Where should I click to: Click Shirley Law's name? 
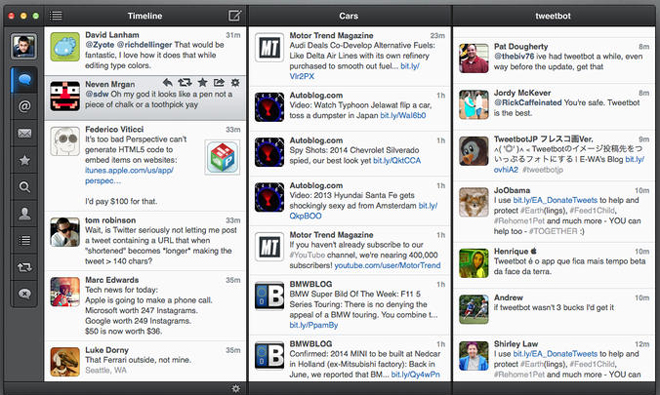516,344
